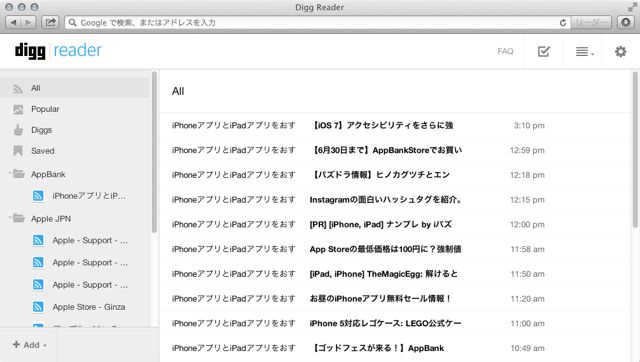Click the mark all as read icon
640x362 pixels.
[x=544, y=51]
